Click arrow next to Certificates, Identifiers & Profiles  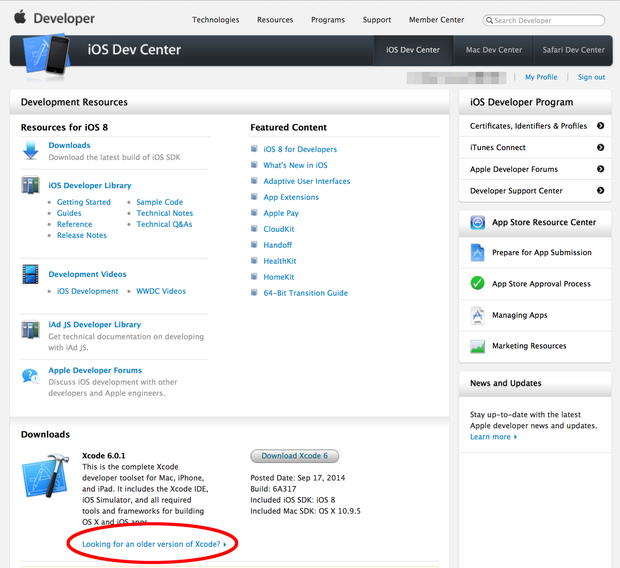tap(600, 126)
